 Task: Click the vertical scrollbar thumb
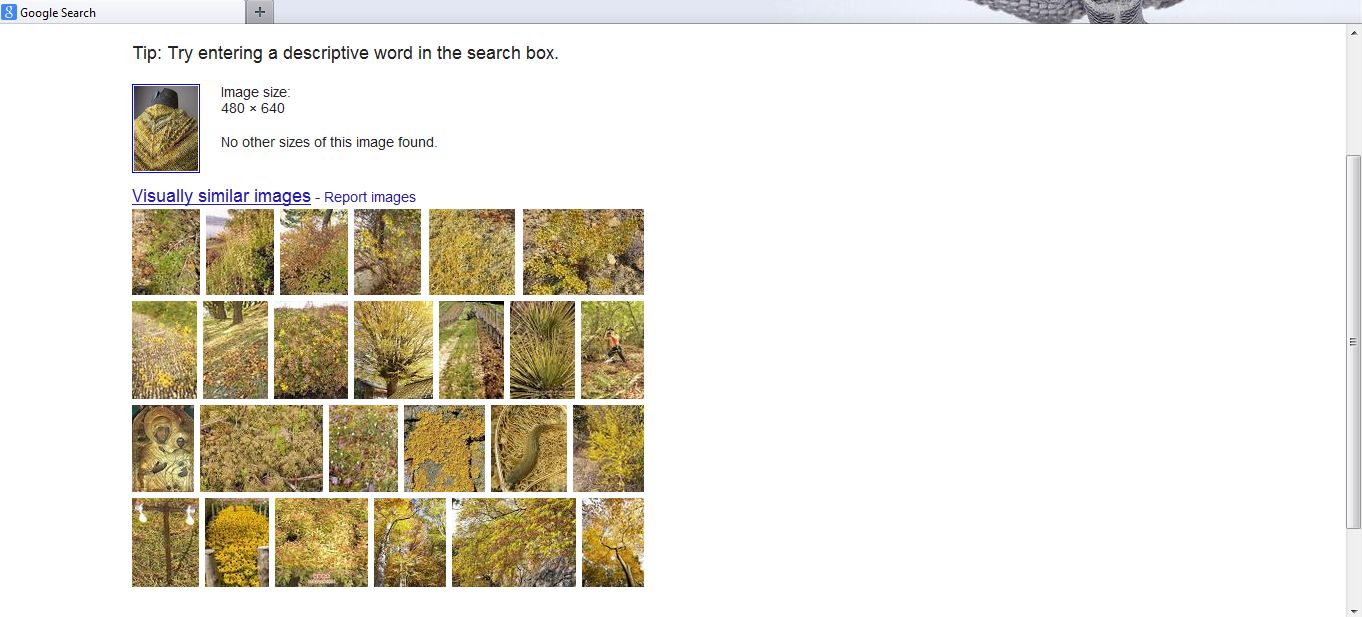1354,341
